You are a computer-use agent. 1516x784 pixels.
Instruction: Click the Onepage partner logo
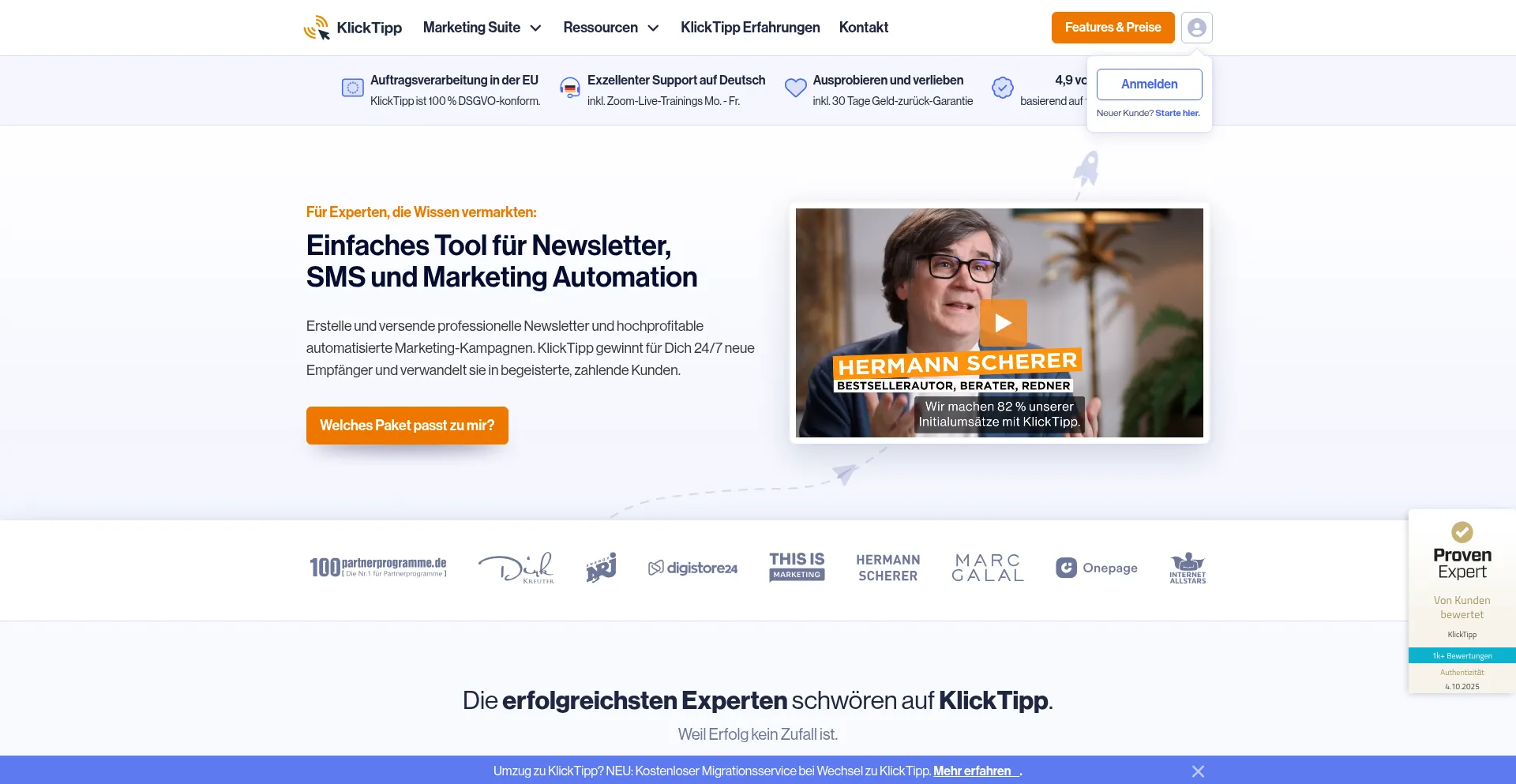(x=1097, y=568)
